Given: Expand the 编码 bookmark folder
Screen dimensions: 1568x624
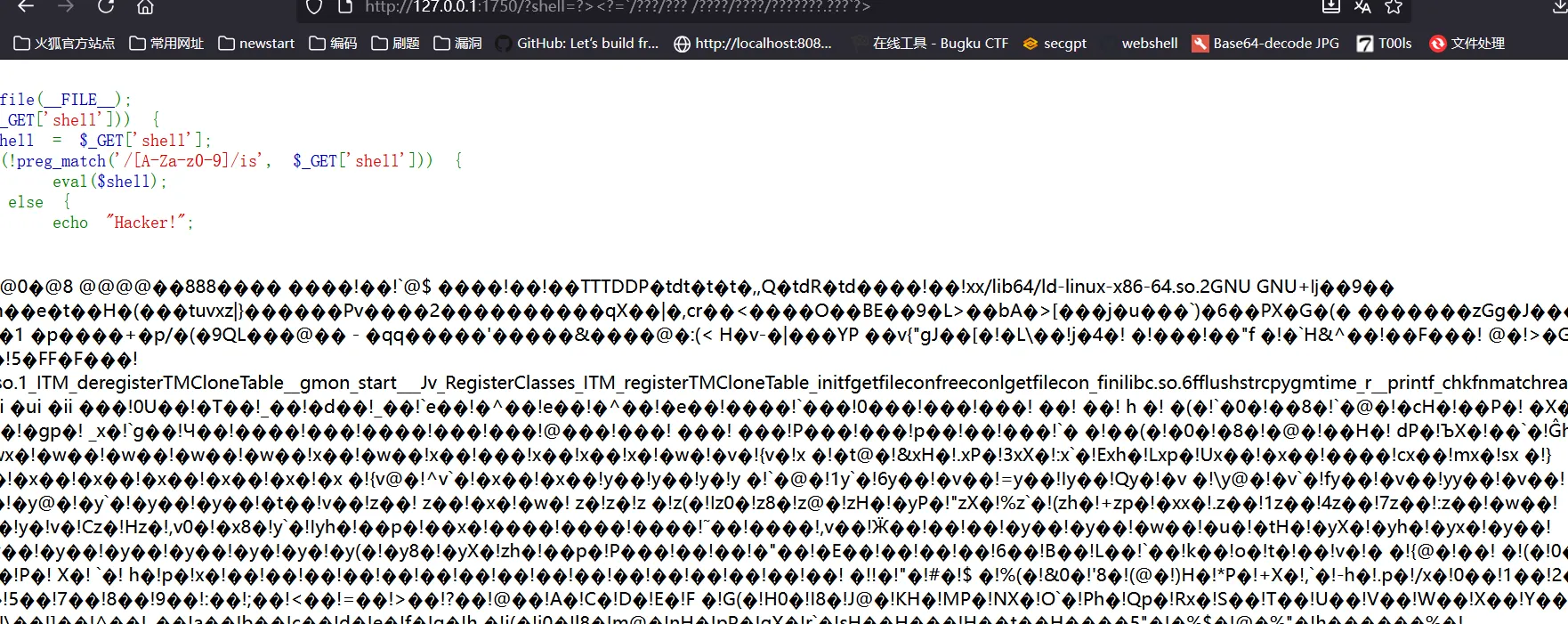Looking at the screenshot, I should (x=333, y=44).
